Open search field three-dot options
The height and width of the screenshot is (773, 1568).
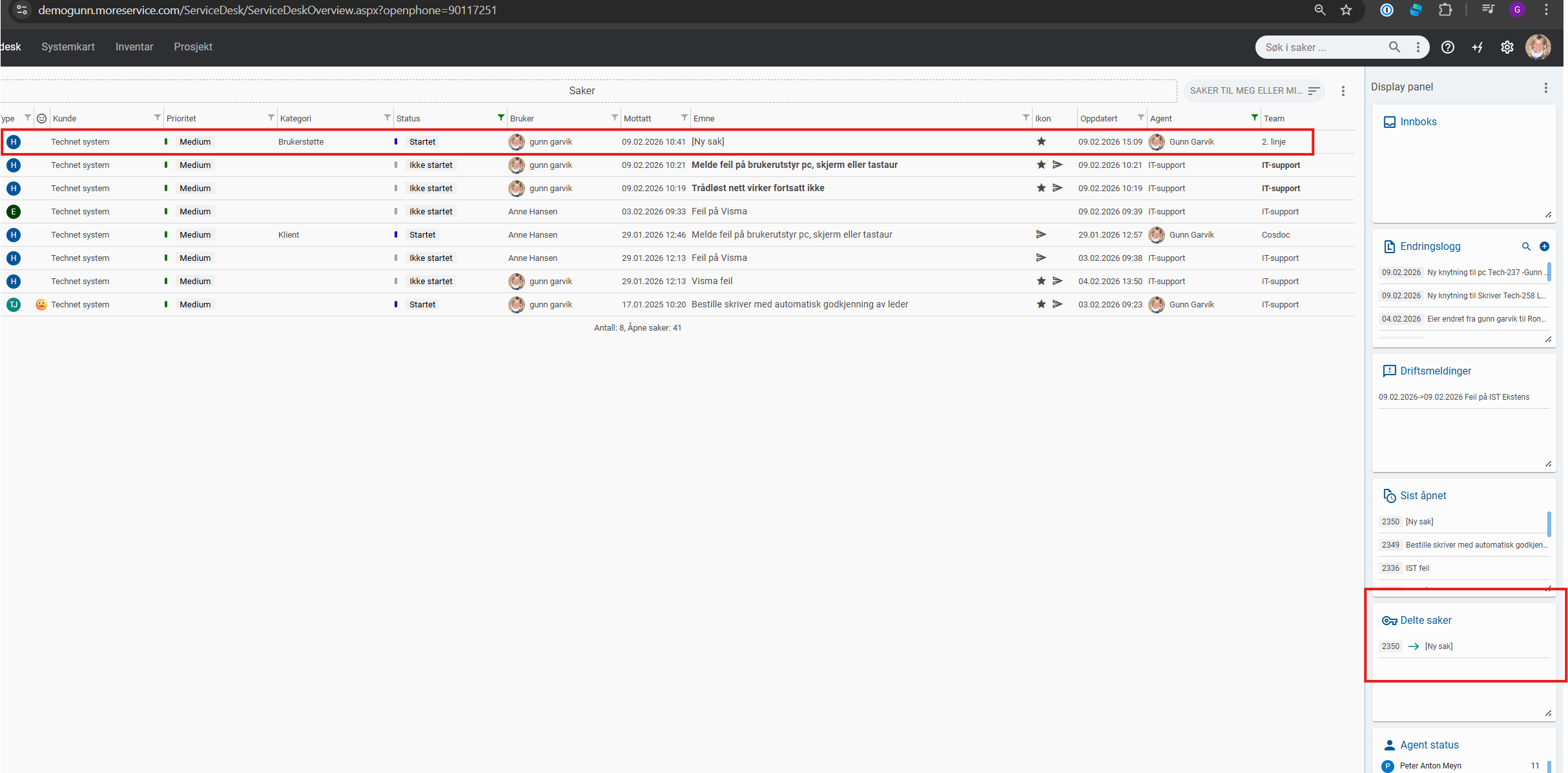pos(1418,47)
